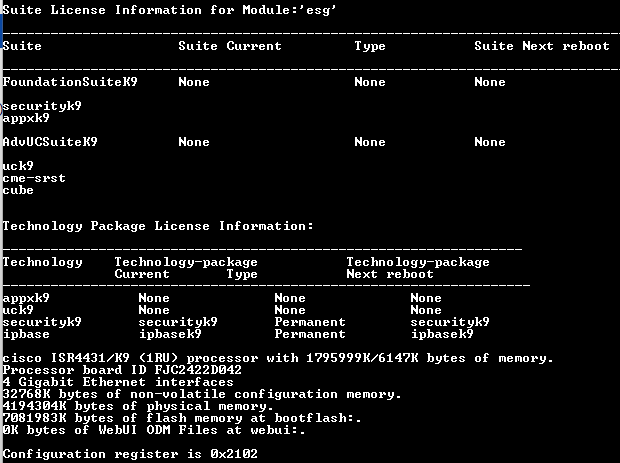This screenshot has width=620, height=463.
Task: Click the 'cube' entry under AdvUCSuiteK9
Action: [x=18, y=190]
